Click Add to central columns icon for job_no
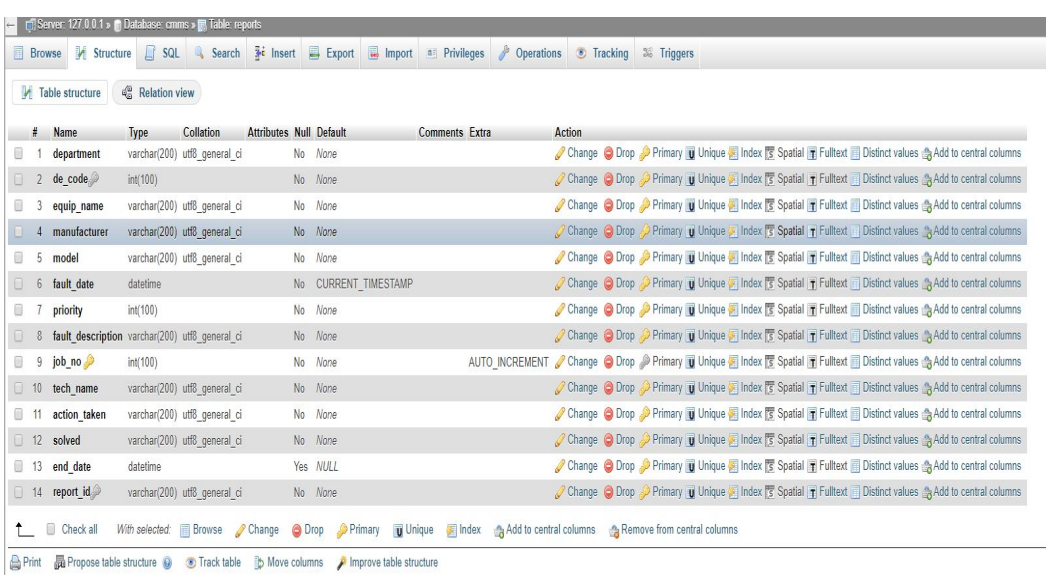The image size is (1046, 575). 927,363
